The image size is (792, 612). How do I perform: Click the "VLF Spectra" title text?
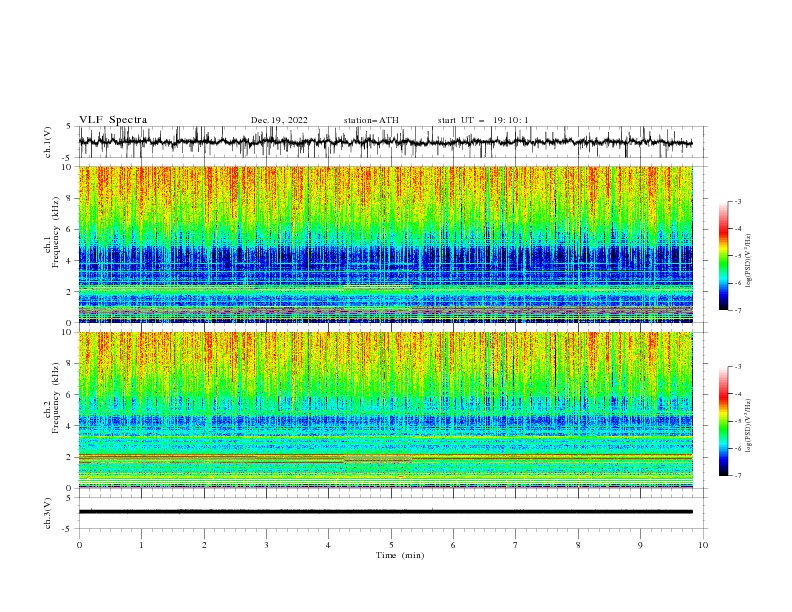(113, 120)
